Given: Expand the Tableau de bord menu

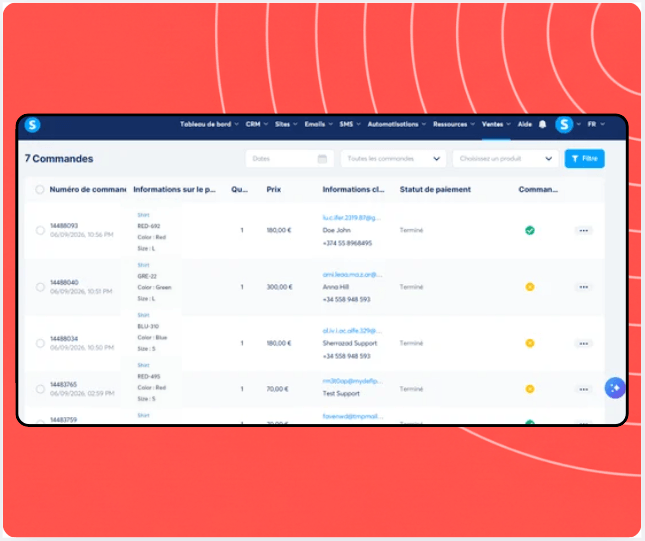Looking at the screenshot, I should (209, 124).
